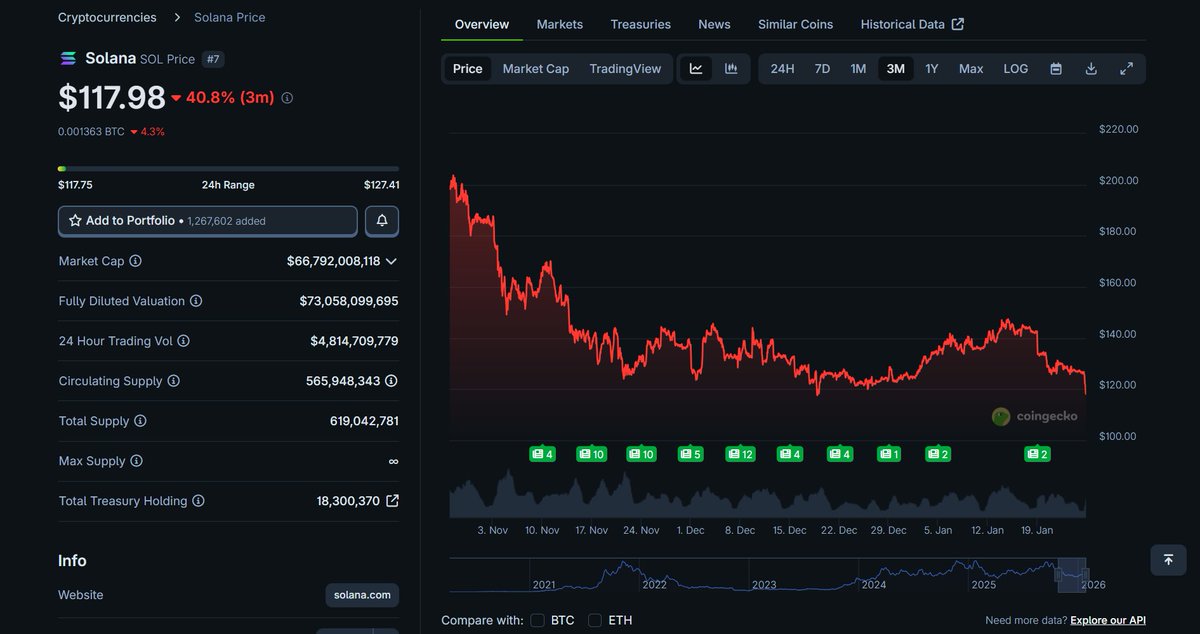
Task: Click the info icon after 565,948,343 value
Action: [x=391, y=381]
